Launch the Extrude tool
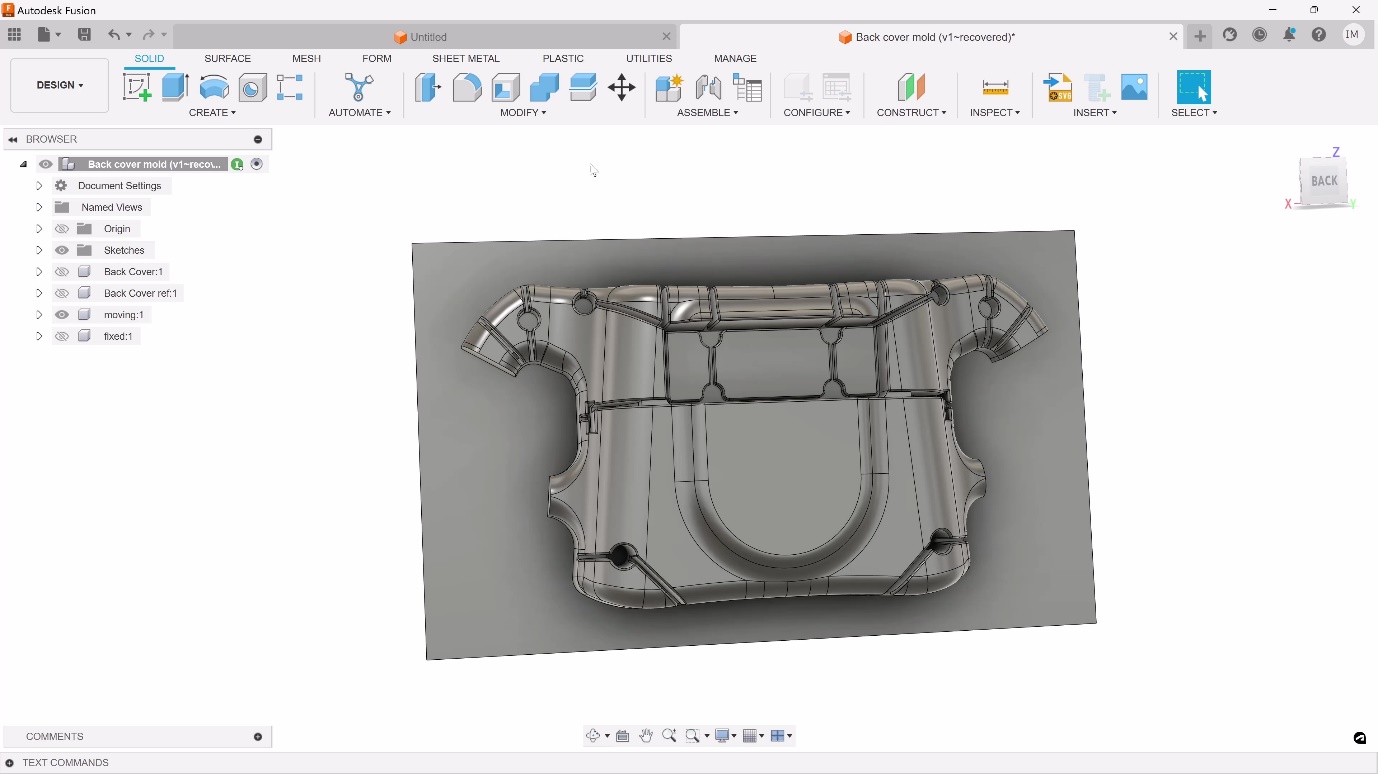Viewport: 1378px width, 774px height. (175, 87)
